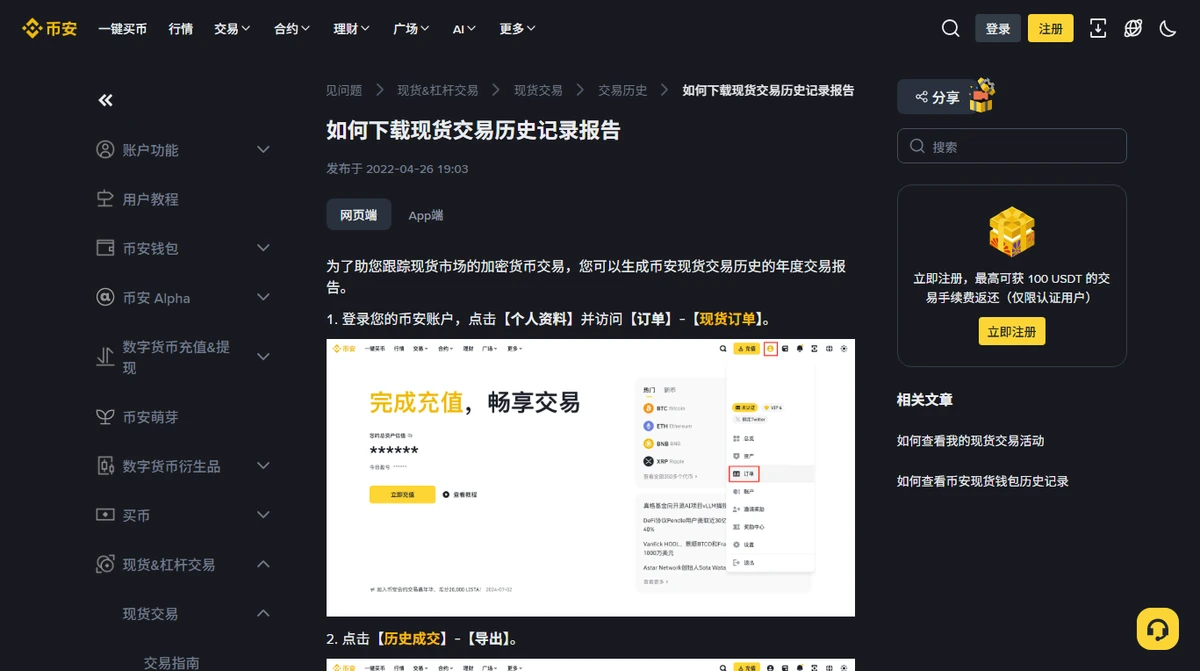The height and width of the screenshot is (671, 1200).
Task: Expand the 数字货币充值&提现 chevron
Action: [x=263, y=356]
